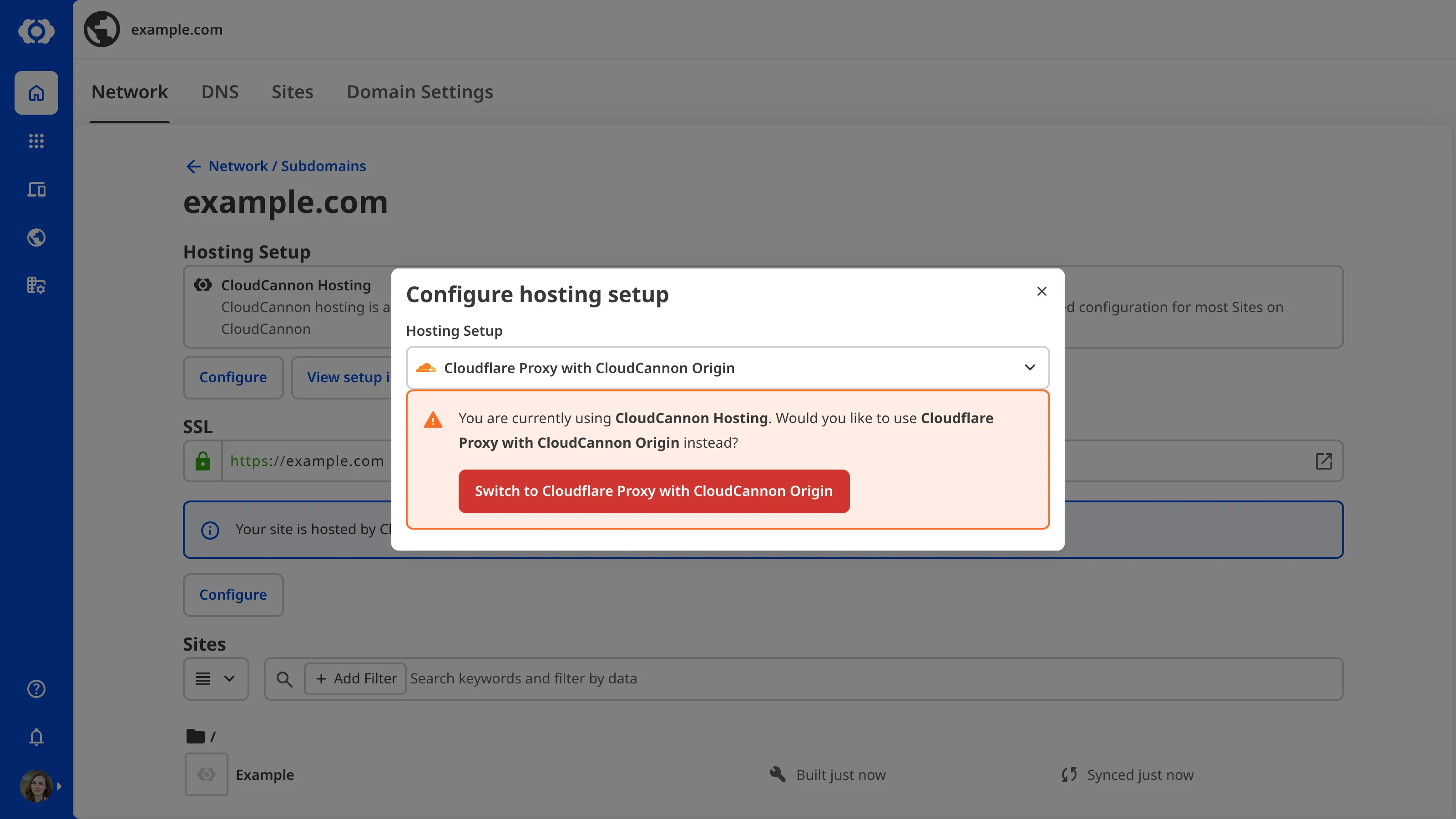Open the notifications bell icon
1456x819 pixels.
pyautogui.click(x=36, y=737)
